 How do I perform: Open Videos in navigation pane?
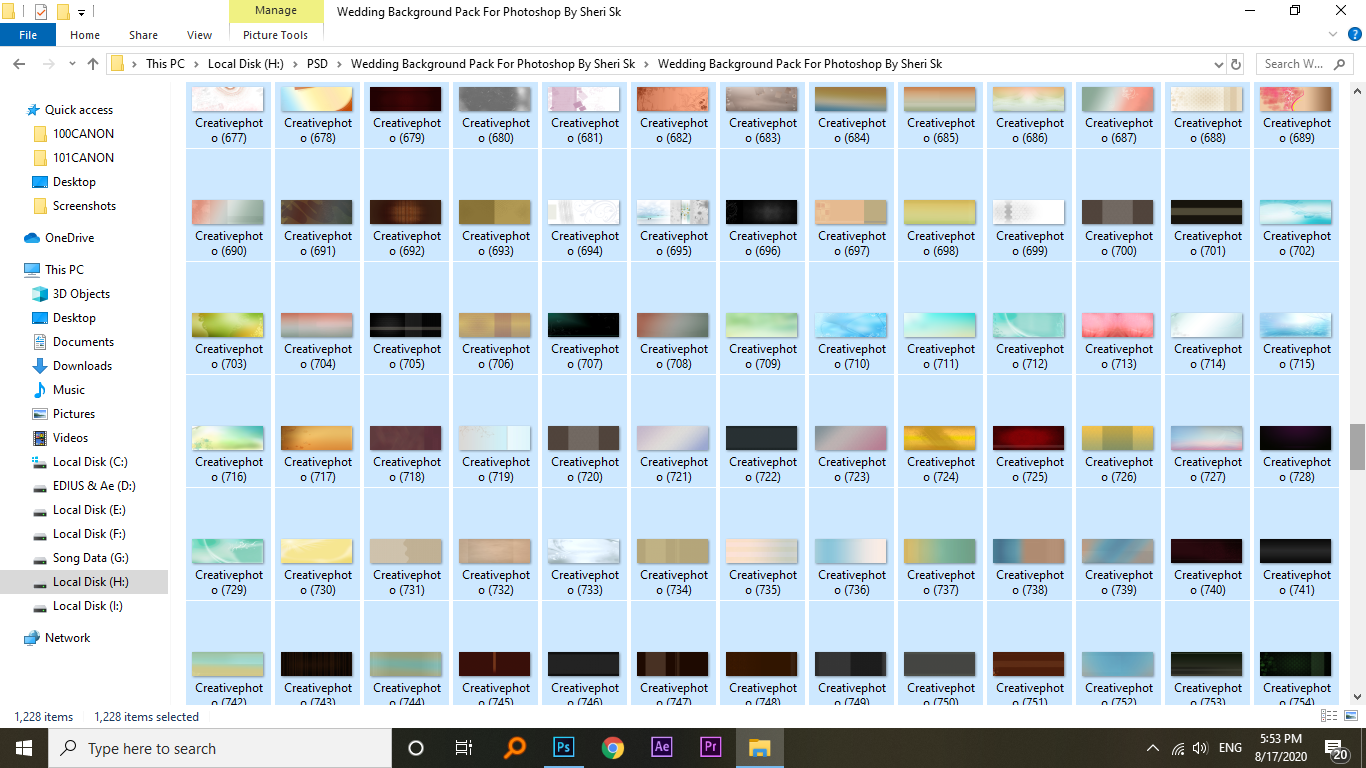pos(70,438)
